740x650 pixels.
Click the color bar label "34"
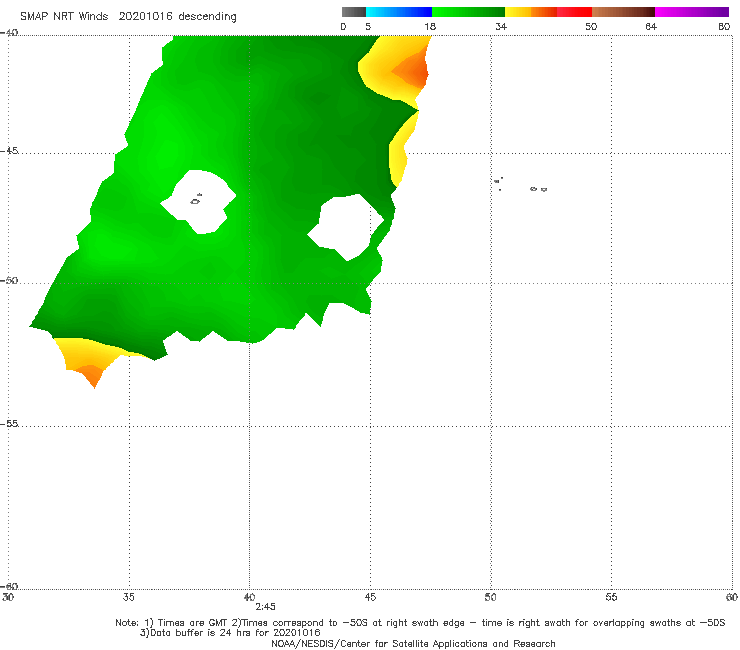click(501, 26)
